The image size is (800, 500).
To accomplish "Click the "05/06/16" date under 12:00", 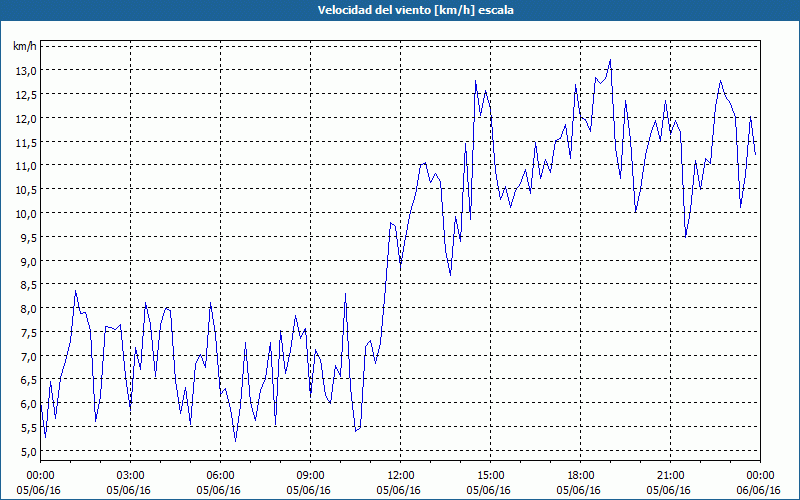I will pyautogui.click(x=398, y=490).
